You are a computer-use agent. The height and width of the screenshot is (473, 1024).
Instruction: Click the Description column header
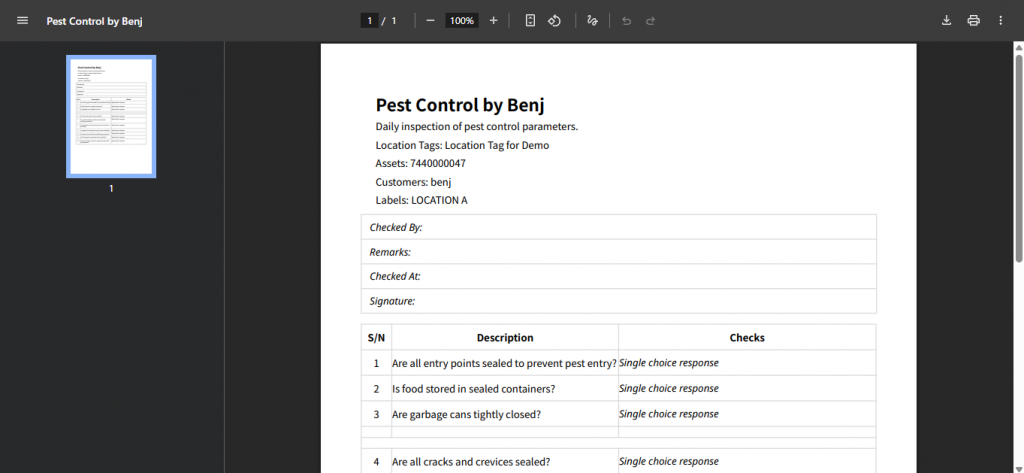point(504,338)
